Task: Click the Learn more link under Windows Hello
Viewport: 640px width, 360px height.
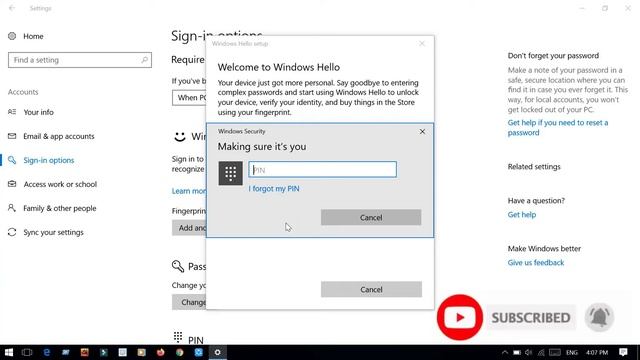Action: coord(189,191)
